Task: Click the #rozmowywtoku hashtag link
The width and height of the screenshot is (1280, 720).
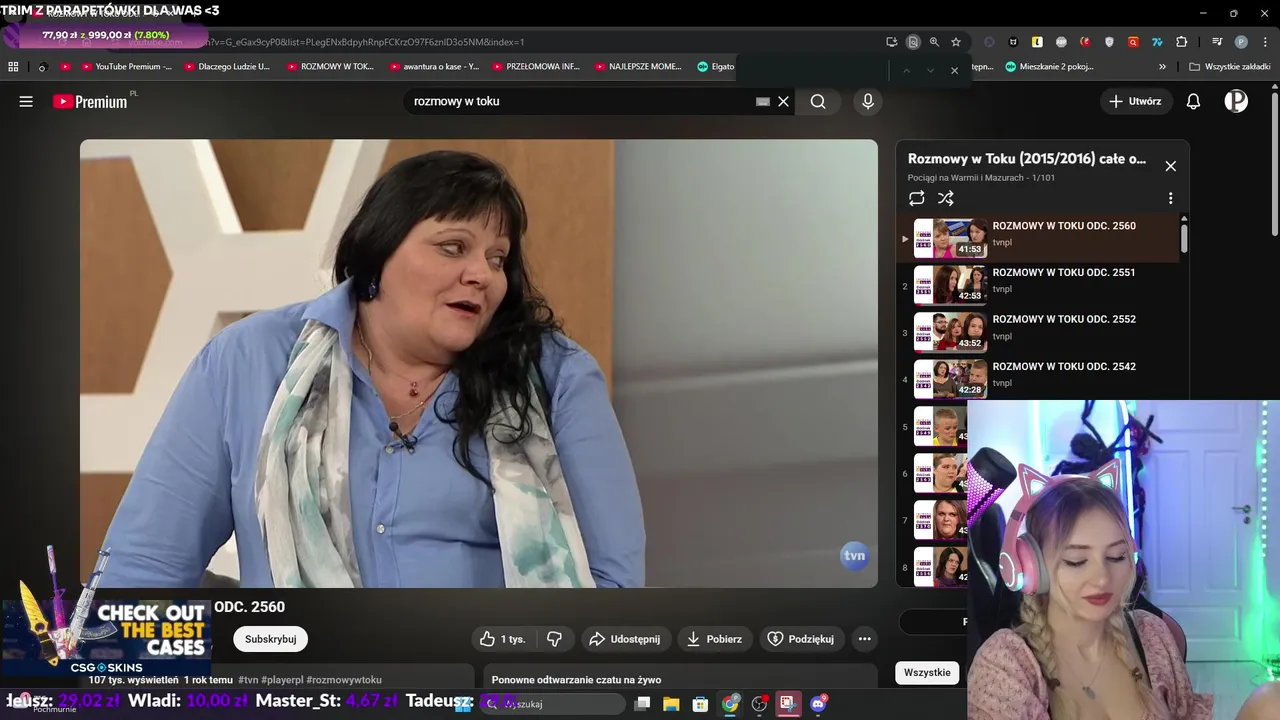Action: [344, 680]
